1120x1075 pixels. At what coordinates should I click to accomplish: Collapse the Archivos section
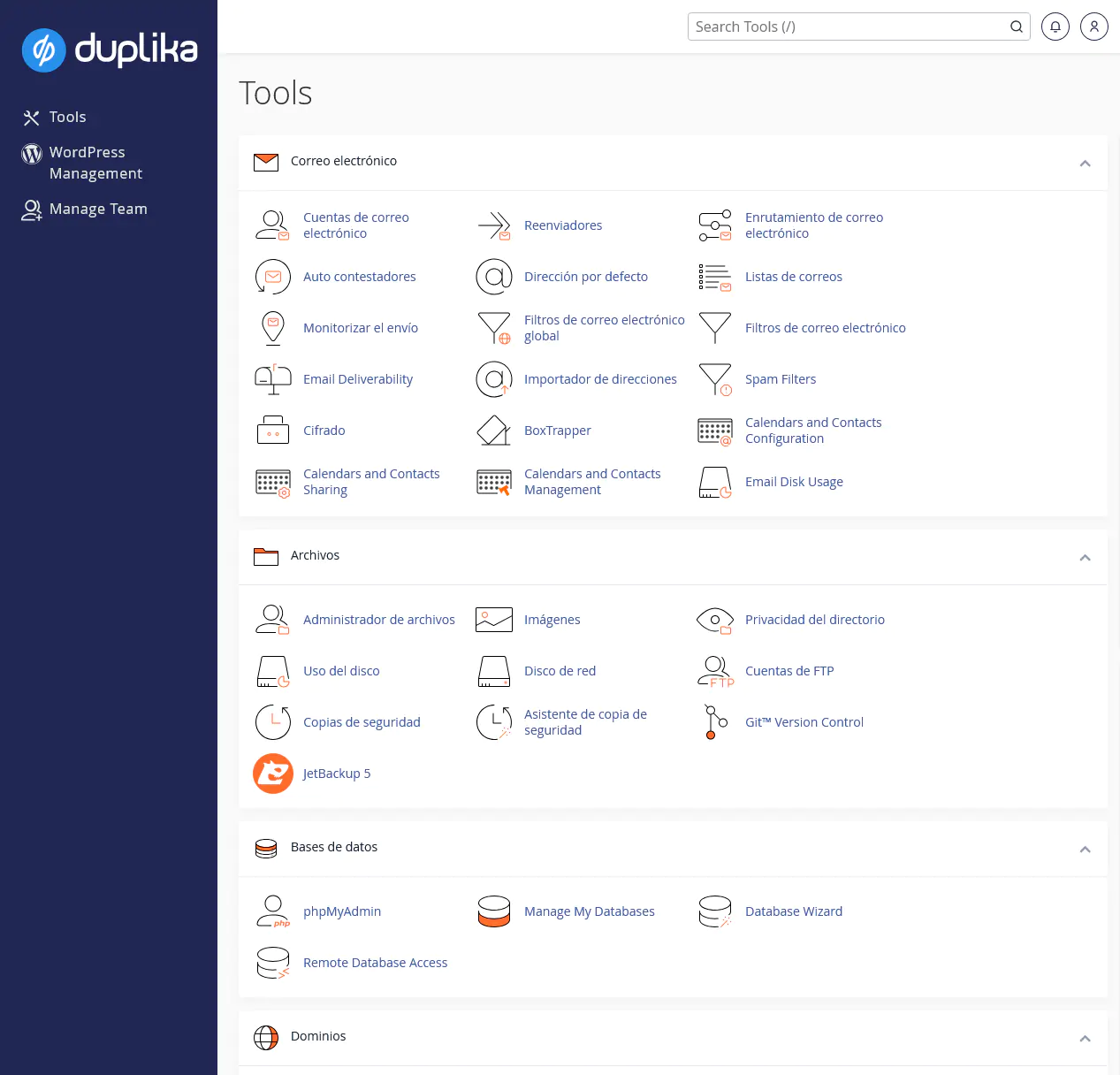pos(1085,557)
